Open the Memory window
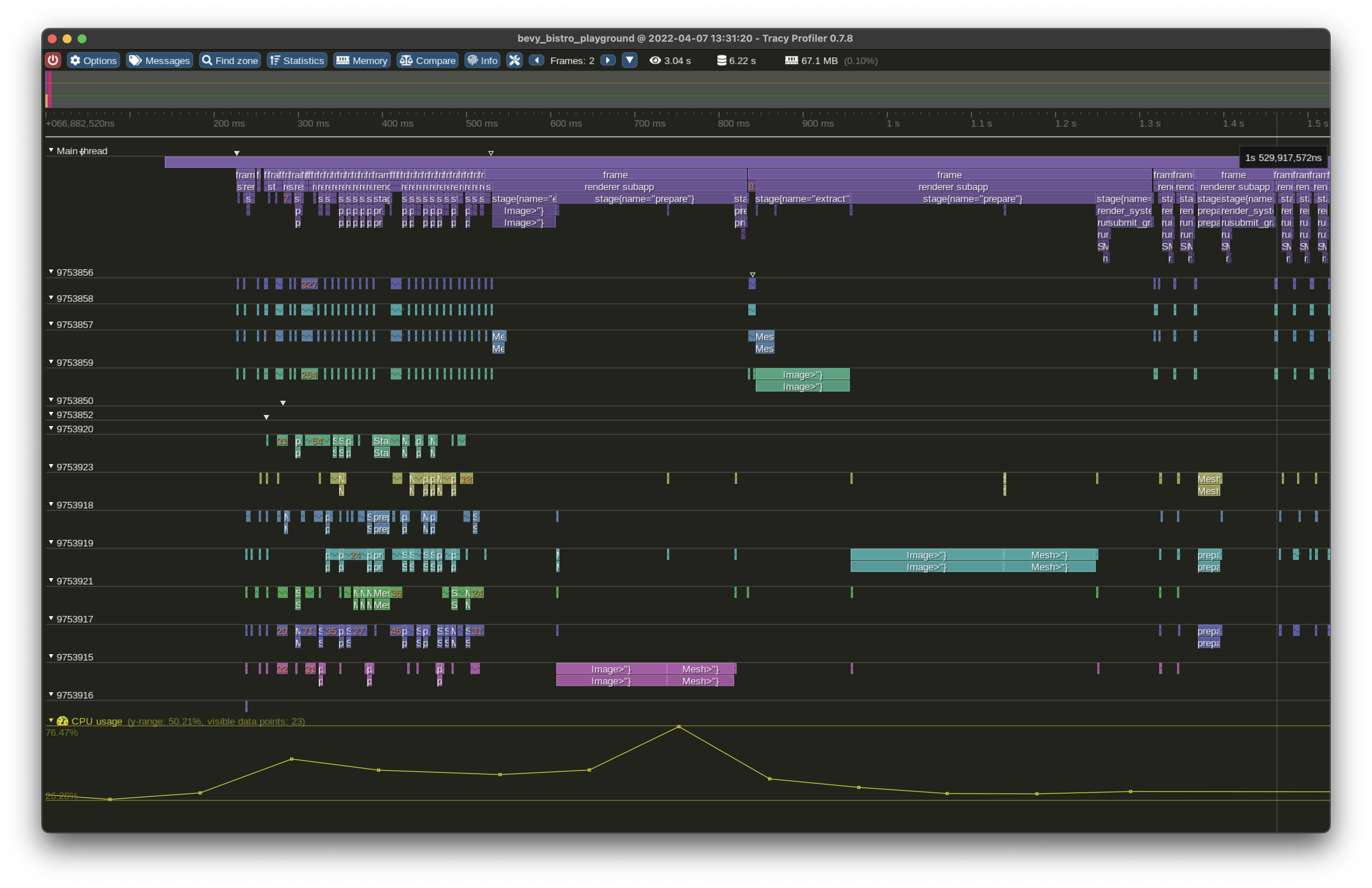 coord(361,60)
